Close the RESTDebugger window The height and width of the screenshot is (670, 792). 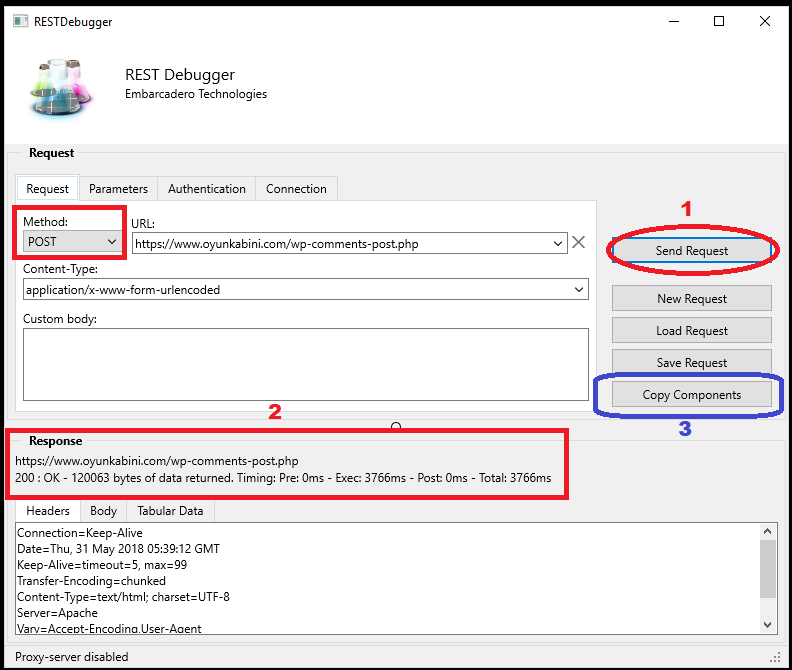click(x=765, y=21)
